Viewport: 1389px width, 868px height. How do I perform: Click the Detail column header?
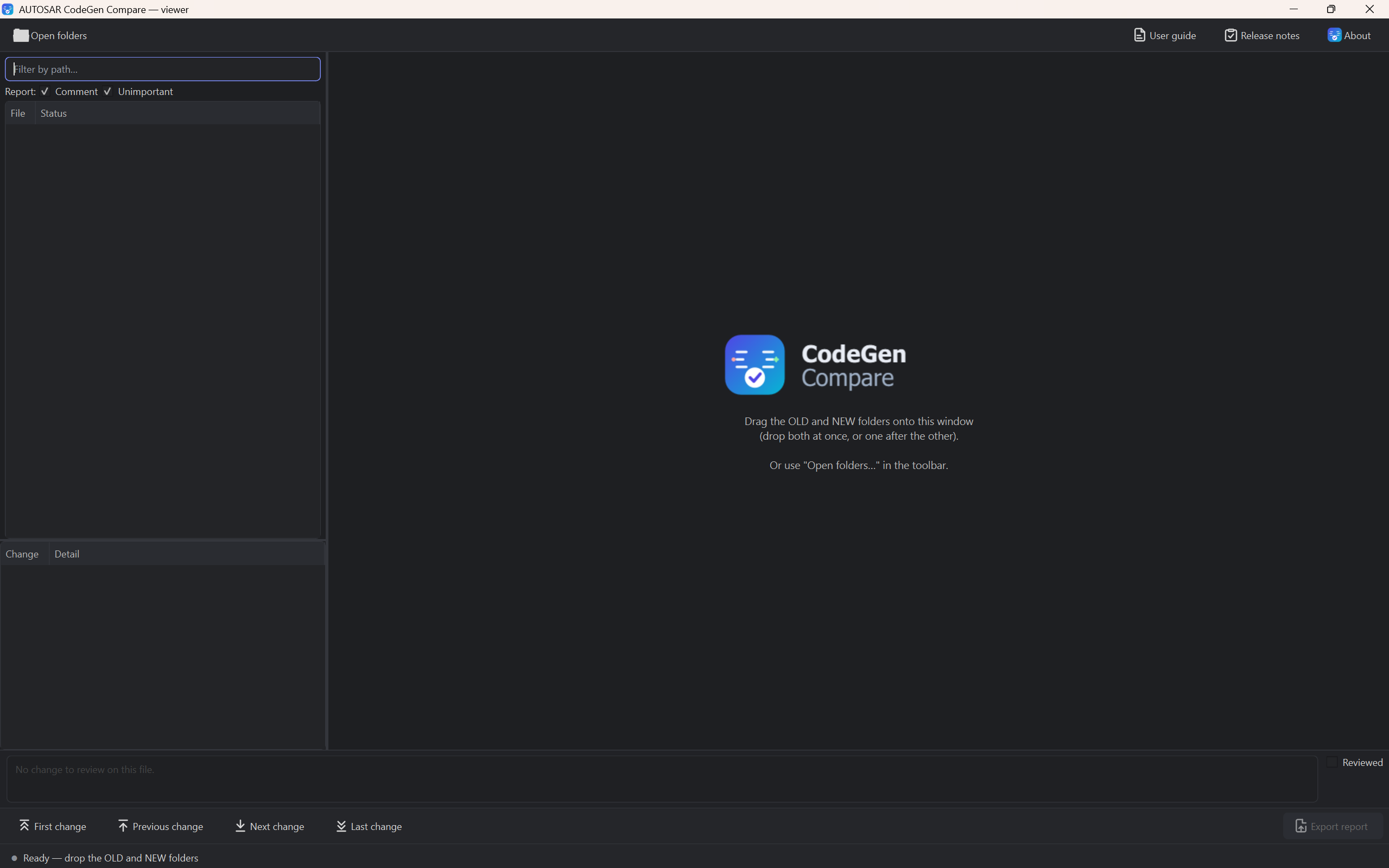[x=187, y=554]
